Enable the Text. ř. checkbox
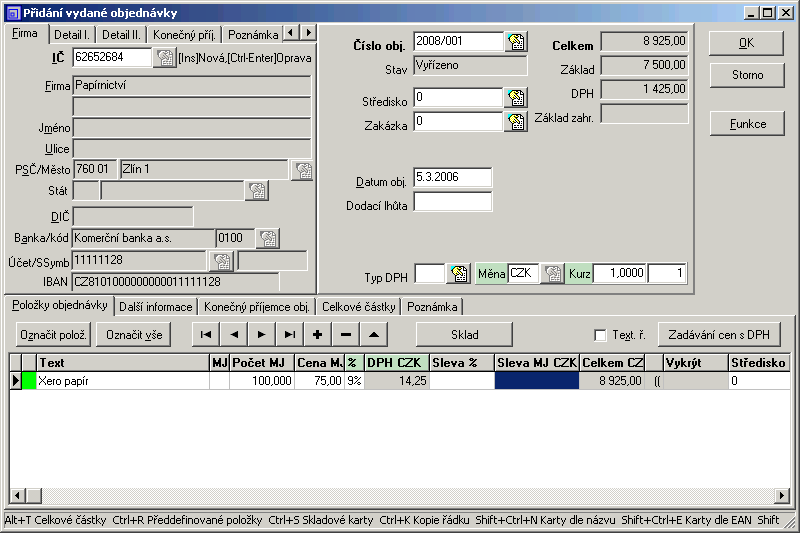This screenshot has width=800, height=533. point(601,335)
